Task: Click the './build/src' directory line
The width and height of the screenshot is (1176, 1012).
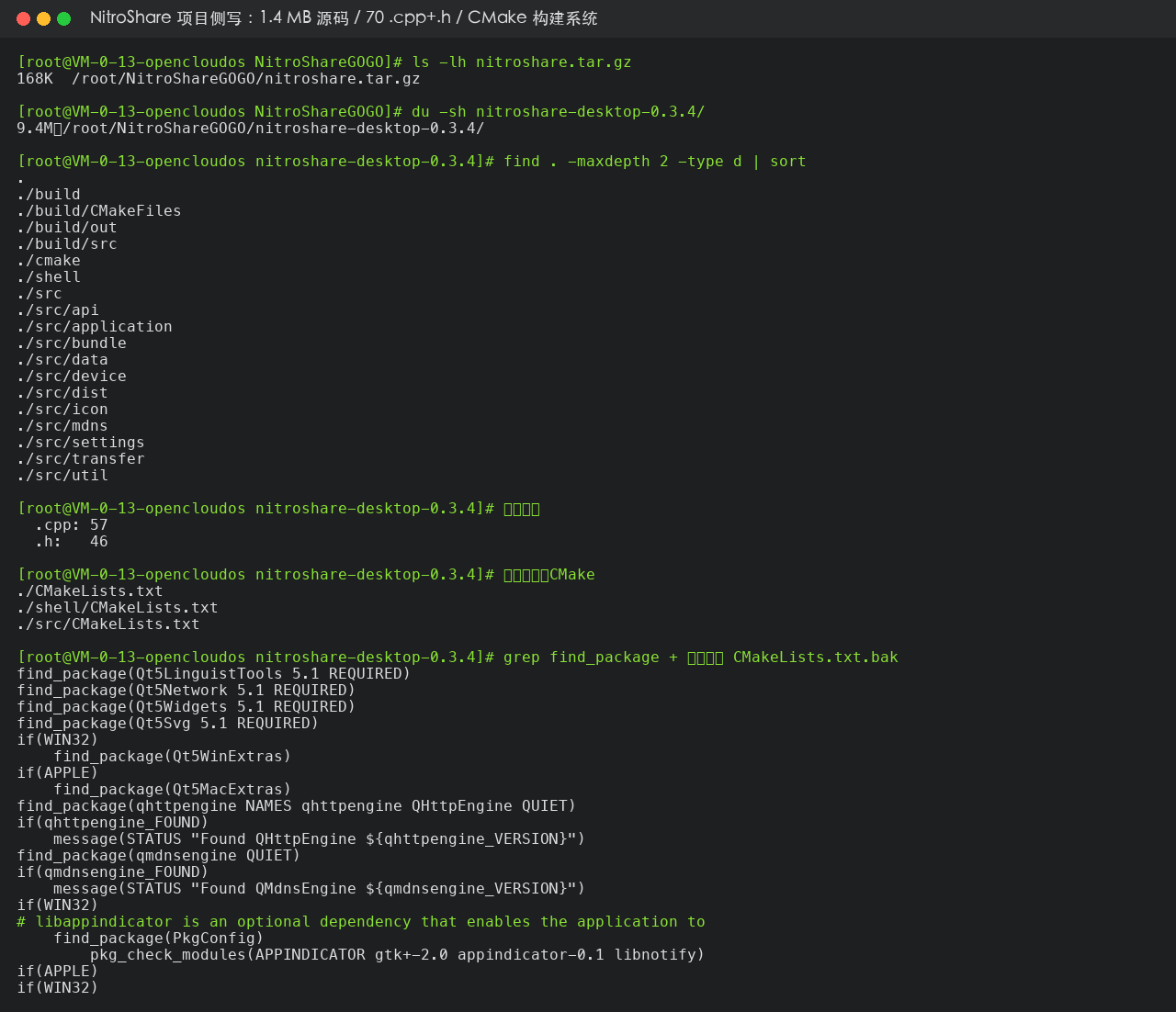Action: coord(67,244)
